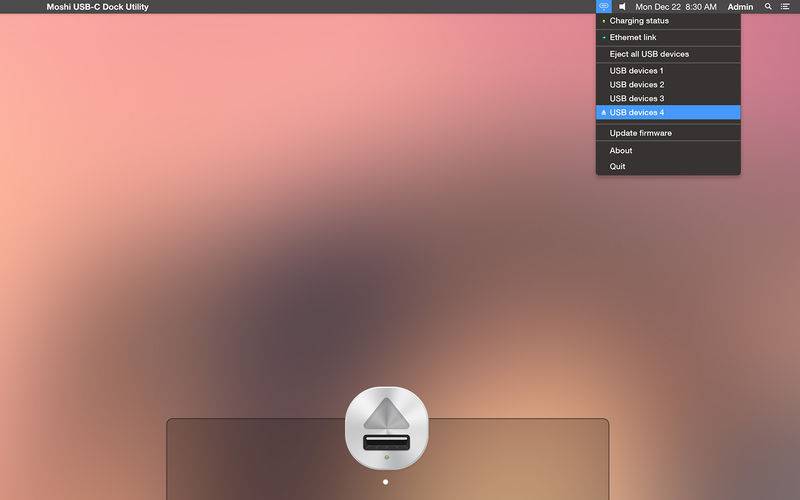Eject USB devices 1
This screenshot has width=800, height=500.
point(668,71)
